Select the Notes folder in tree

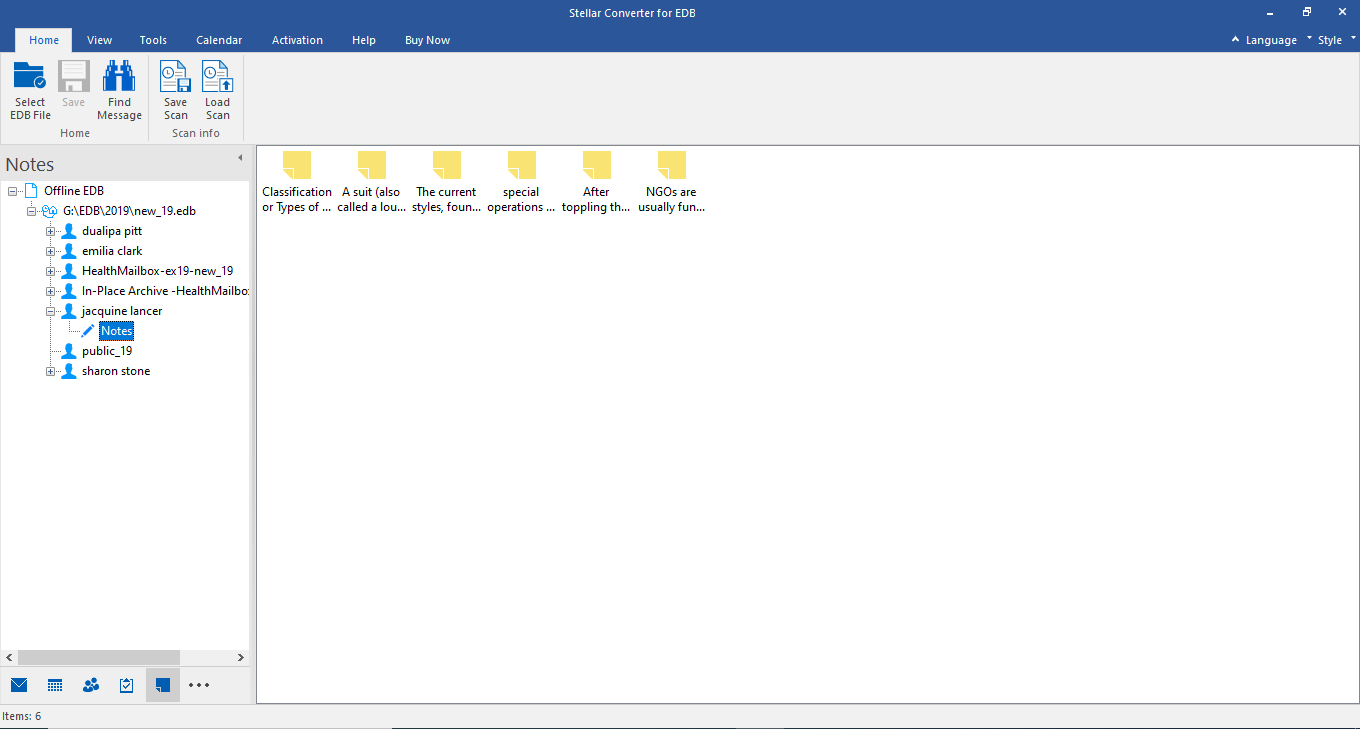pyautogui.click(x=116, y=331)
